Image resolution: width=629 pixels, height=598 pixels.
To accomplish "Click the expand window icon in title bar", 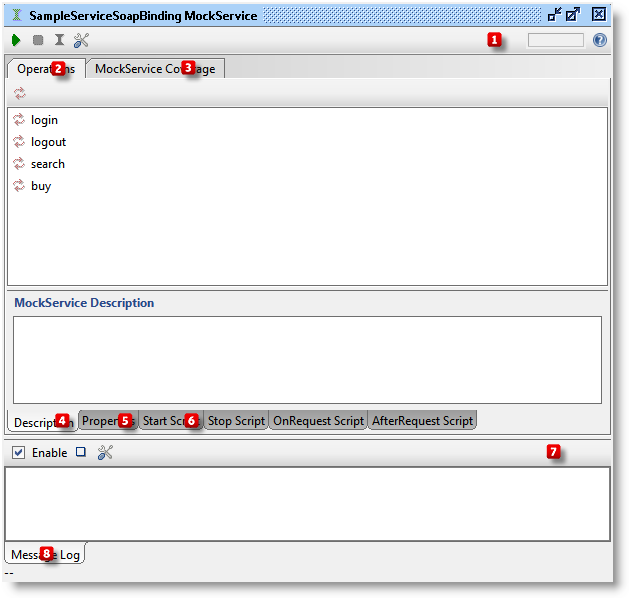I will tap(573, 14).
